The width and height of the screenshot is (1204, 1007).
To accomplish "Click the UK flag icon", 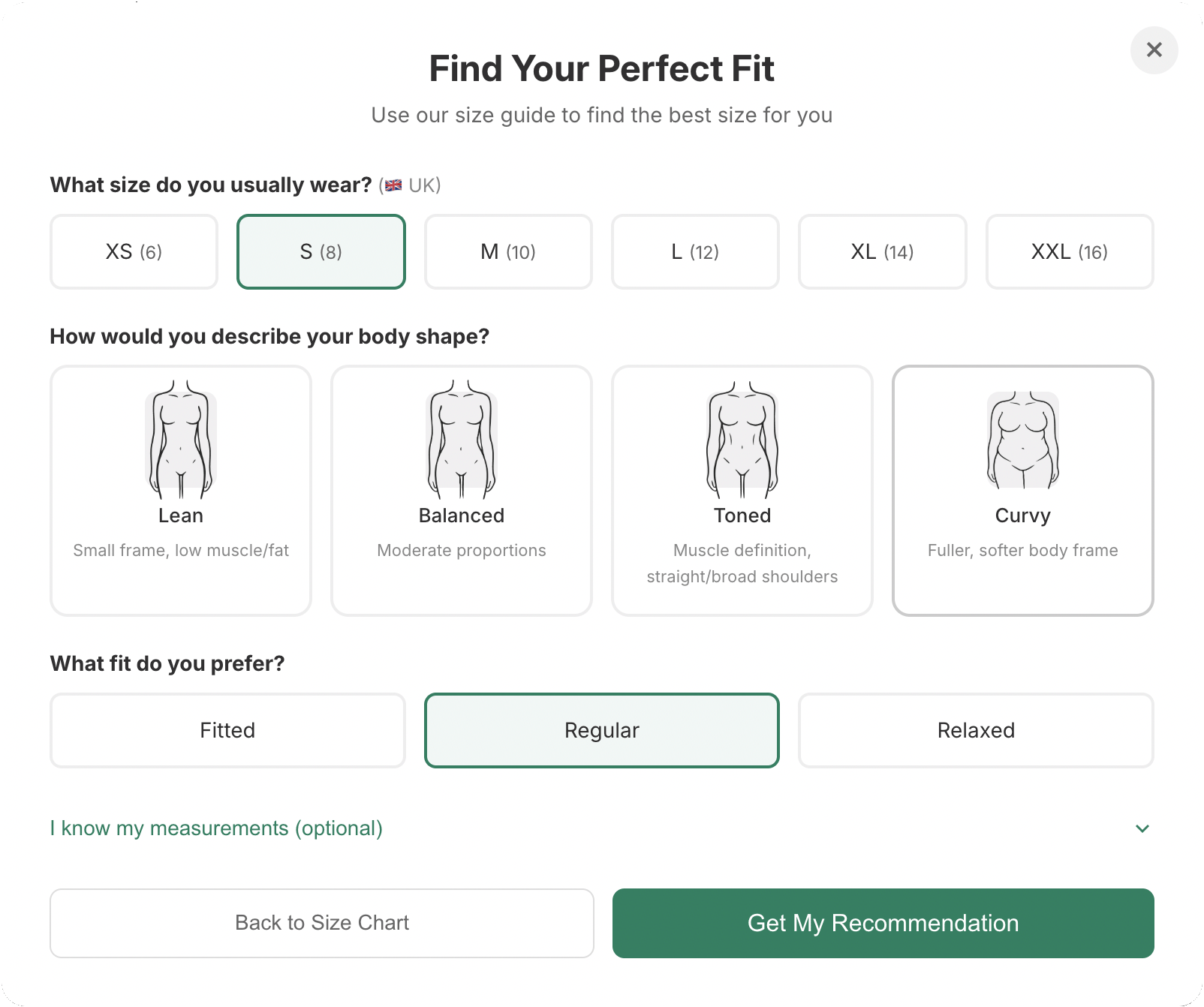I will tap(392, 185).
